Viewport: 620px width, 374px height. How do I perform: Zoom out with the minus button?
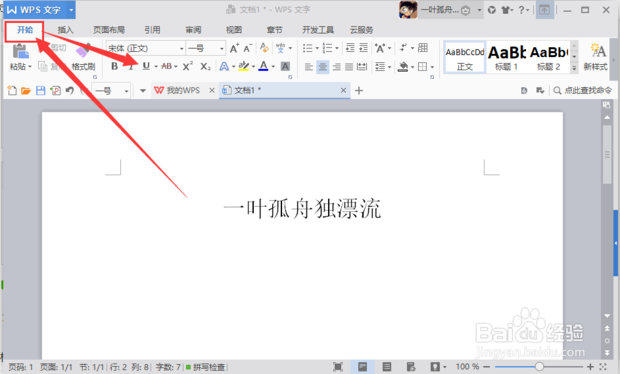pyautogui.click(x=487, y=367)
